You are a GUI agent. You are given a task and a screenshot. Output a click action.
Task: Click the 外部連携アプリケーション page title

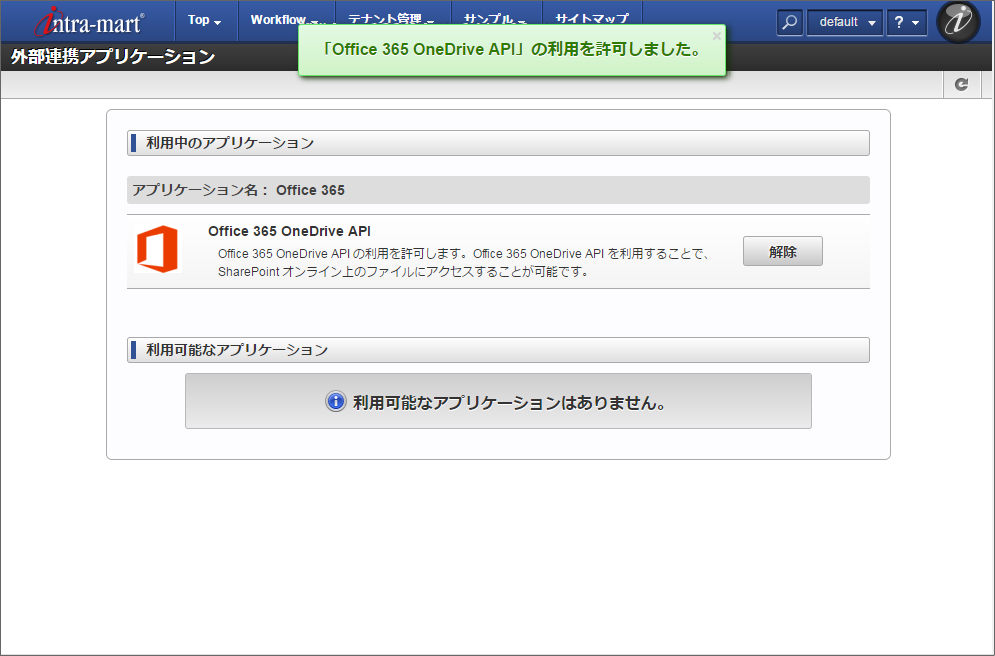(x=113, y=57)
